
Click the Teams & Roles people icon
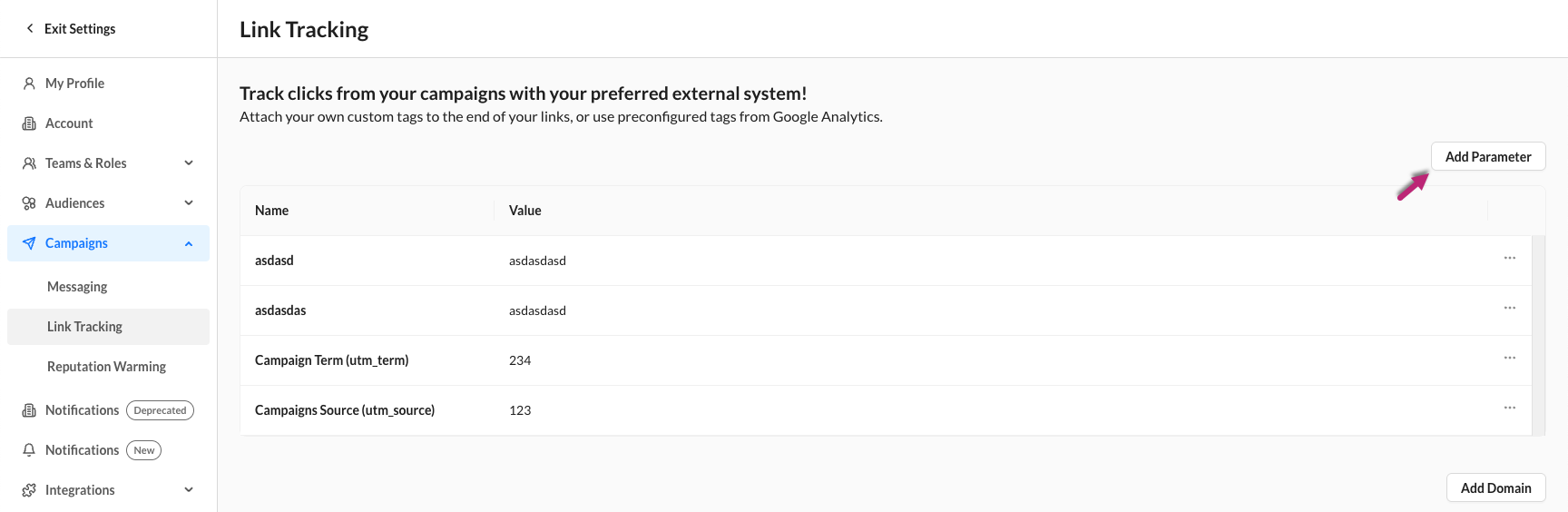[29, 163]
